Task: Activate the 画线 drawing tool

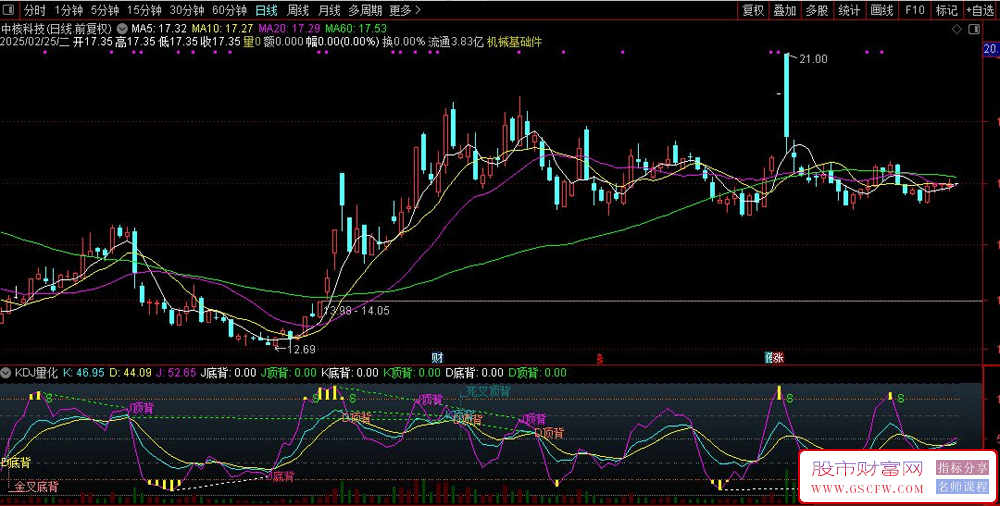Action: pos(881,10)
